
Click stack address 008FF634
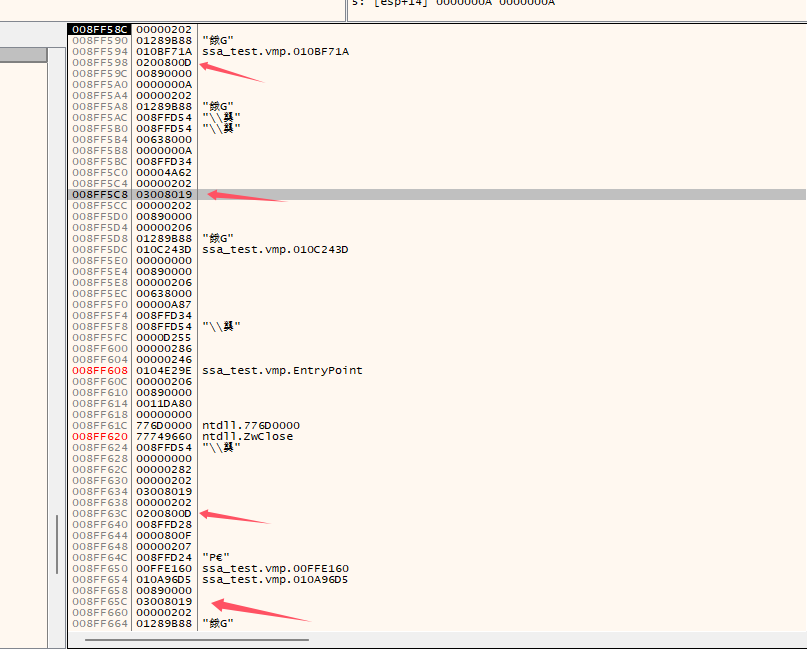(x=99, y=492)
